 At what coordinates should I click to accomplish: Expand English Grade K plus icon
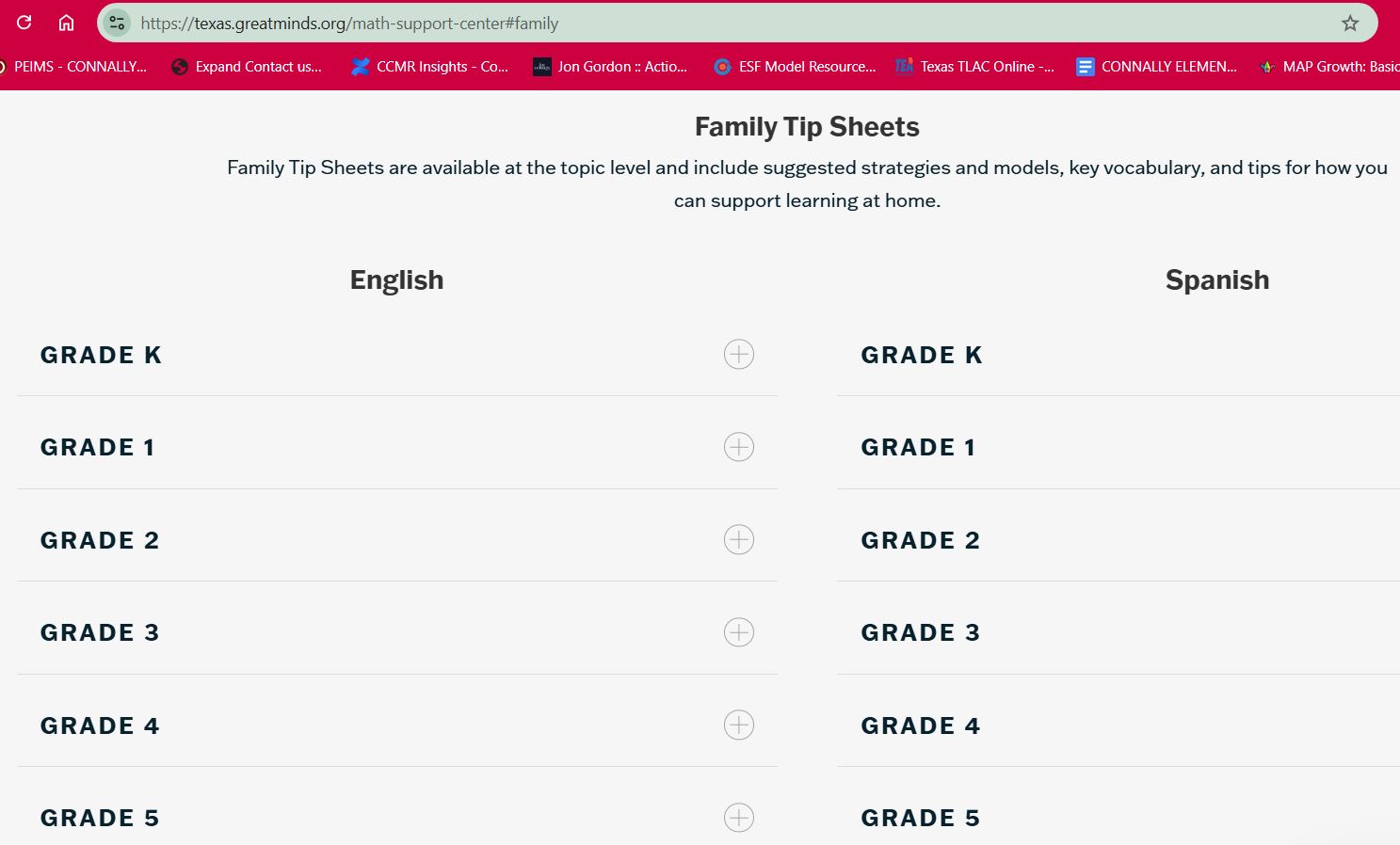coord(739,355)
